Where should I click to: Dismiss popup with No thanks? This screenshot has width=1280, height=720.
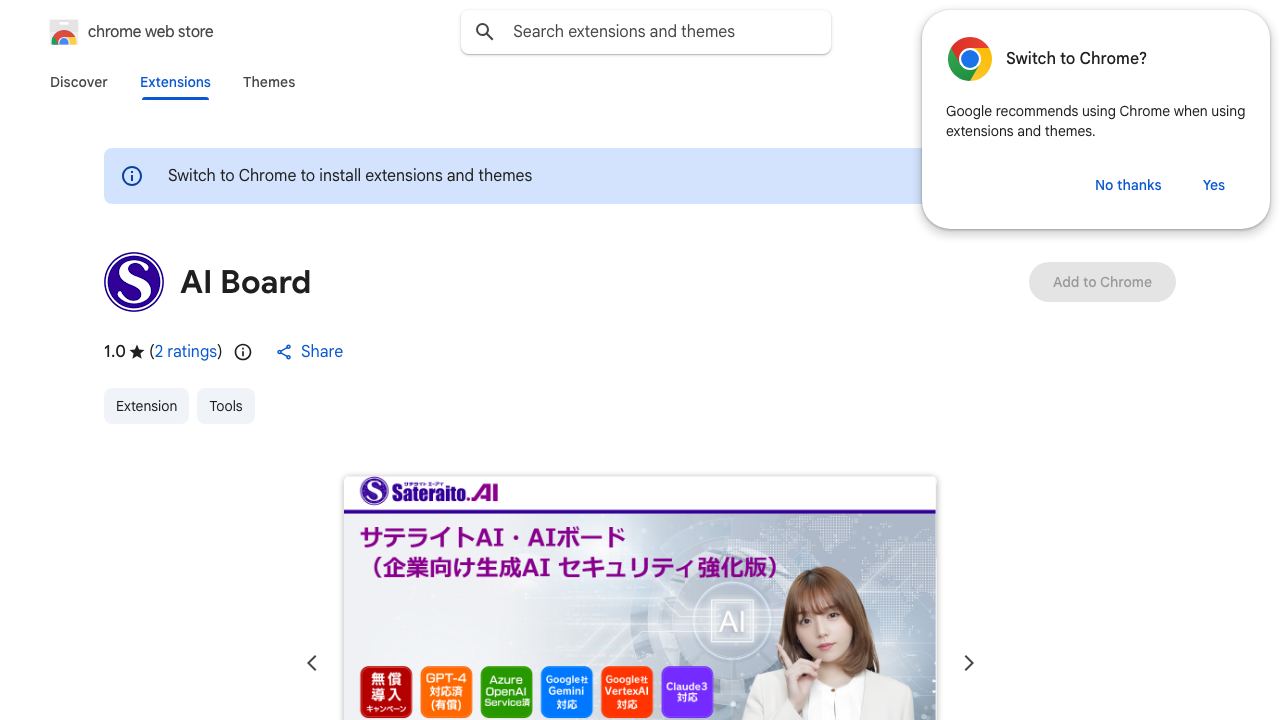click(x=1128, y=185)
